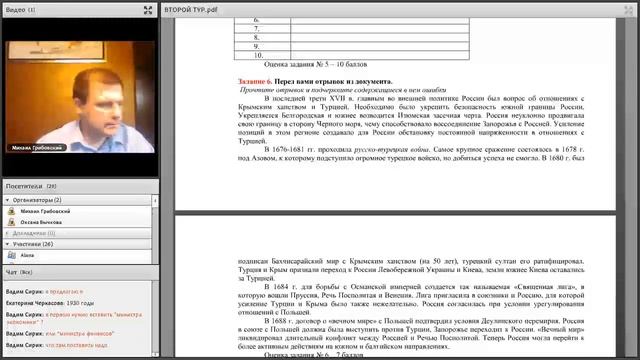The height and width of the screenshot is (360, 640).
Task: Click the organizer icon beside Оксана Бычкова
Action: click(11, 222)
